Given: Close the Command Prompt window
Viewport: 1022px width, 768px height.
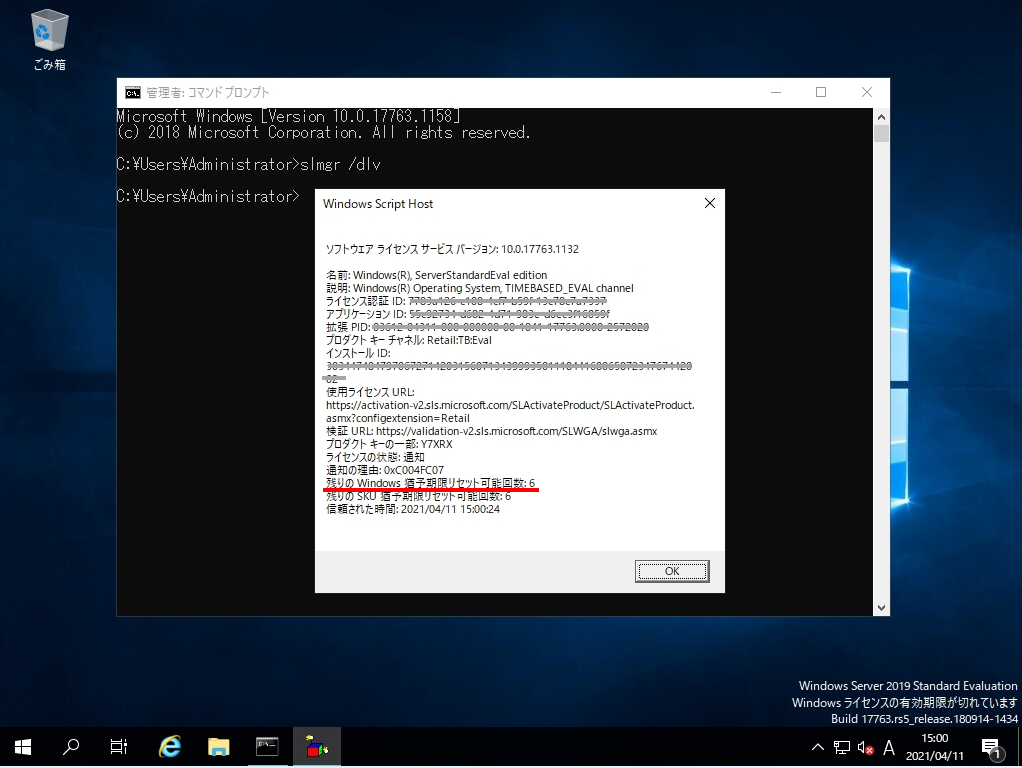Looking at the screenshot, I should [x=867, y=93].
